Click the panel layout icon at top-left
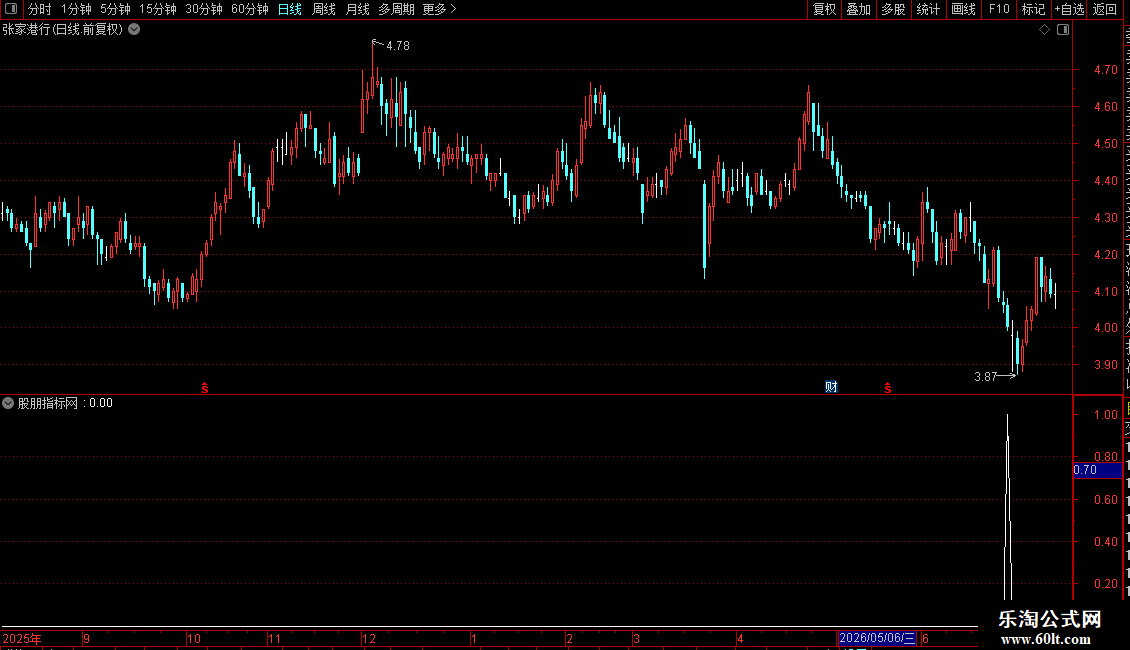 pyautogui.click(x=11, y=9)
